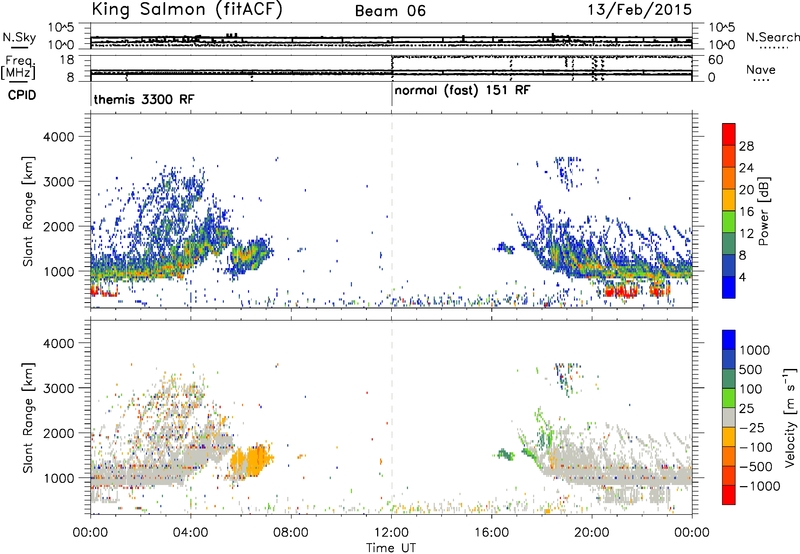Select the "Freq. [MHz]" axis label
Screen dimensions: 800x554
coord(20,68)
